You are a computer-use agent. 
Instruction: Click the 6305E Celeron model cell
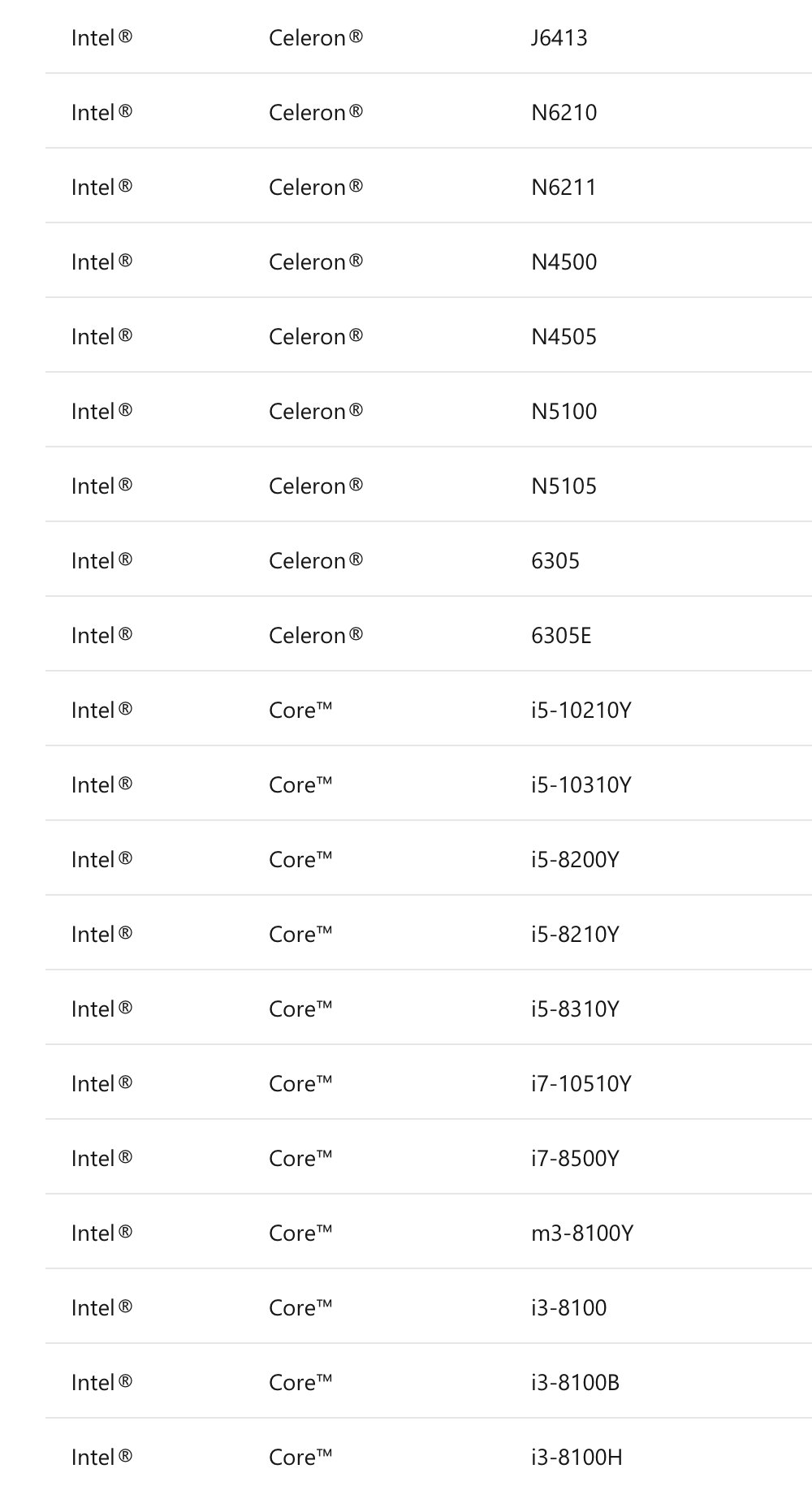pyautogui.click(x=561, y=636)
